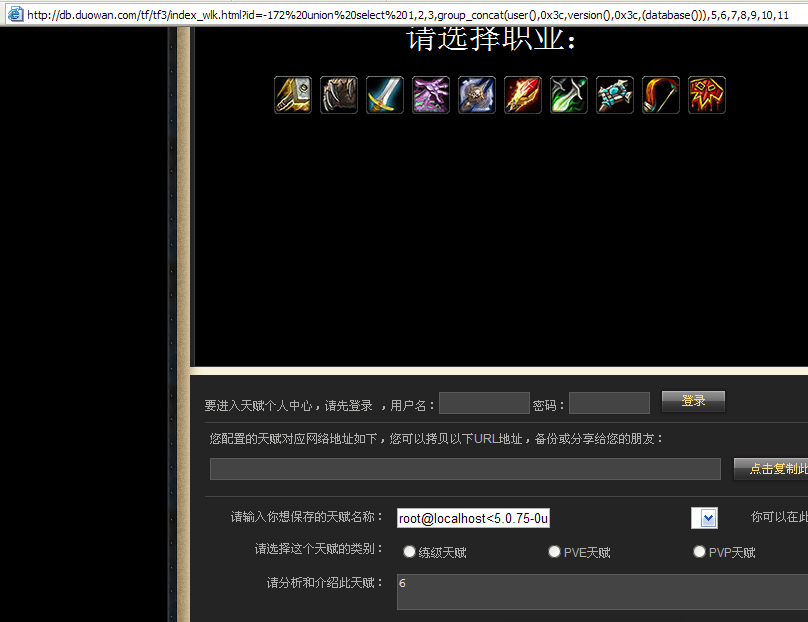Select the Druid class green claw icon
This screenshot has height=622, width=808.
(569, 95)
